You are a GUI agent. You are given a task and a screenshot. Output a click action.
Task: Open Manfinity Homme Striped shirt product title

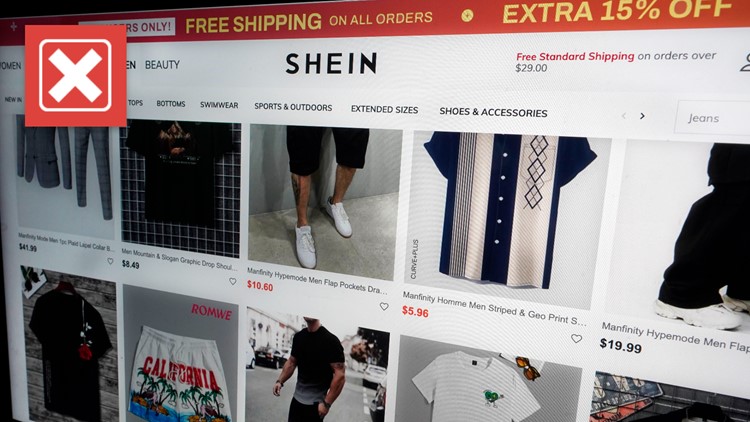pyautogui.click(x=494, y=308)
